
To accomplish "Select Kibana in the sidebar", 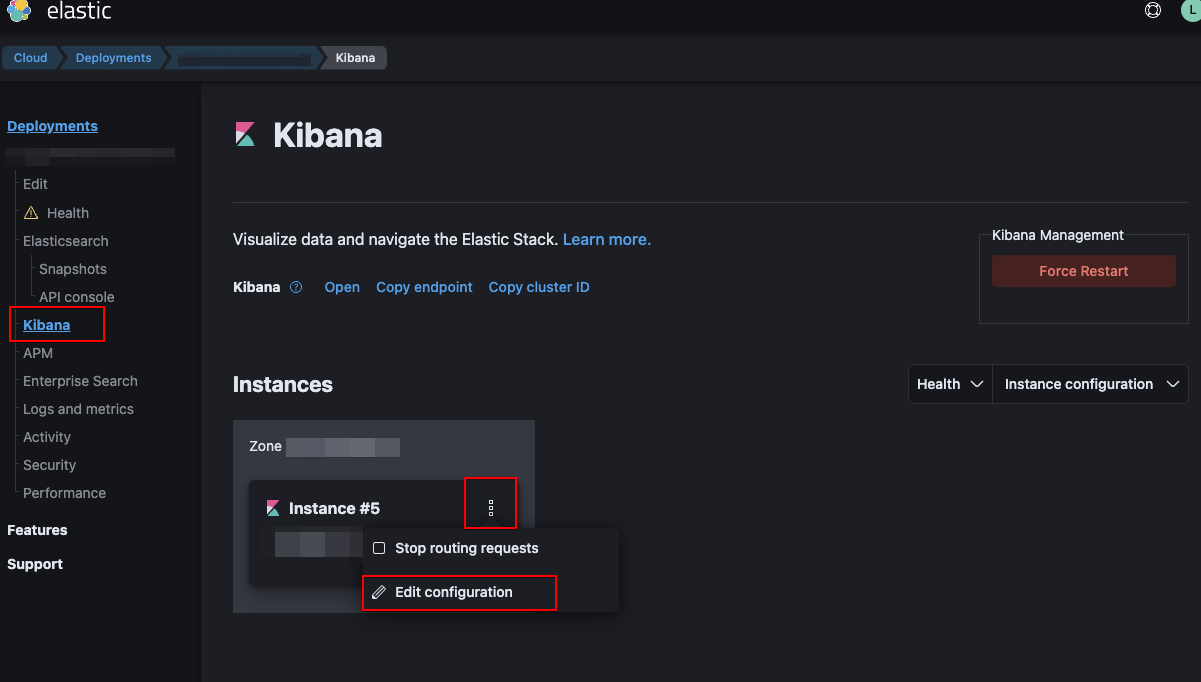I will [x=47, y=325].
